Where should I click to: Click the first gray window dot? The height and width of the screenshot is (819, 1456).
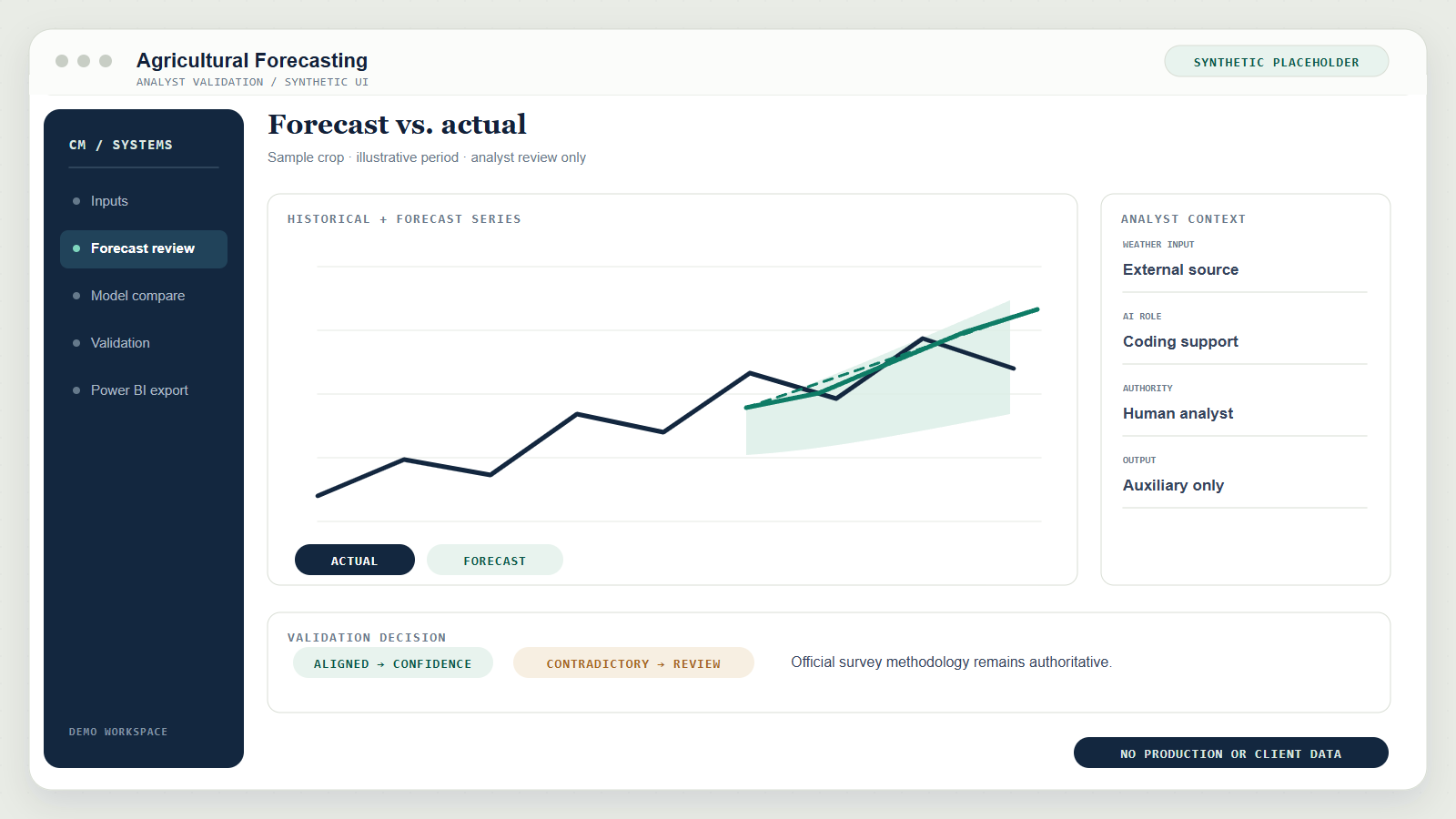[x=62, y=61]
